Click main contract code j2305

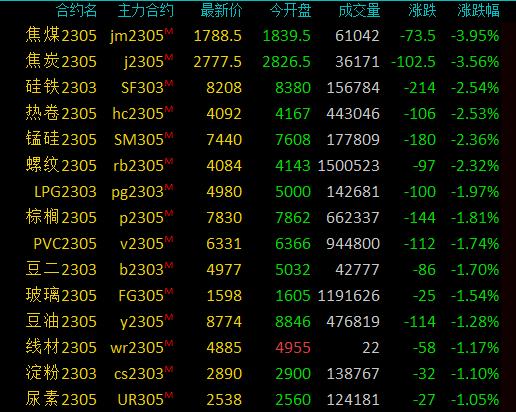144,62
